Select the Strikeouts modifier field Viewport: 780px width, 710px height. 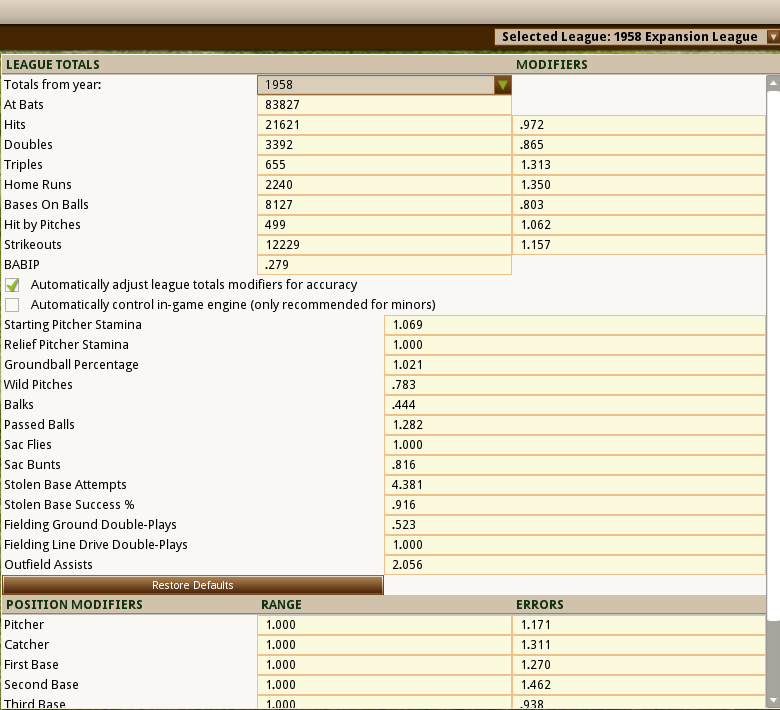click(x=640, y=245)
